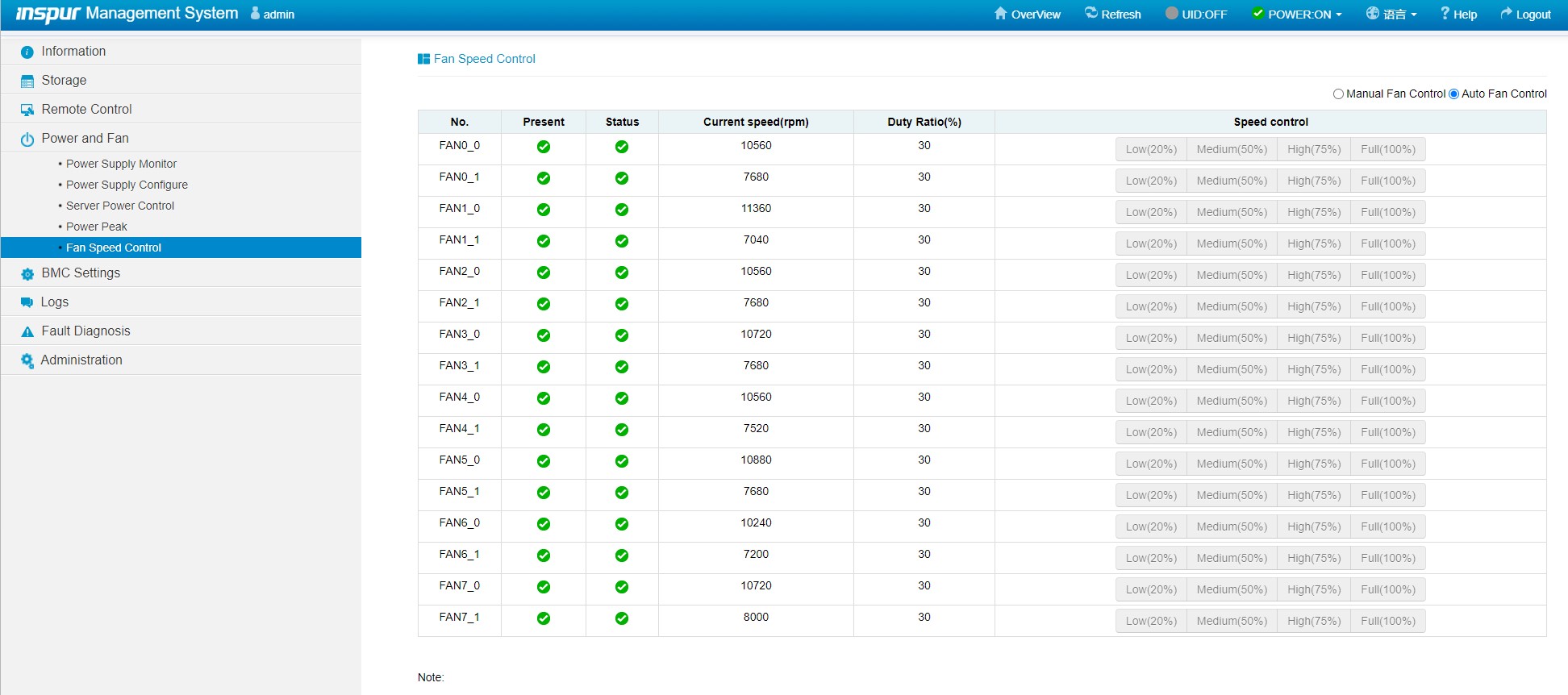Select Auto Fan Control radio button
The height and width of the screenshot is (695, 1568).
click(x=1454, y=94)
